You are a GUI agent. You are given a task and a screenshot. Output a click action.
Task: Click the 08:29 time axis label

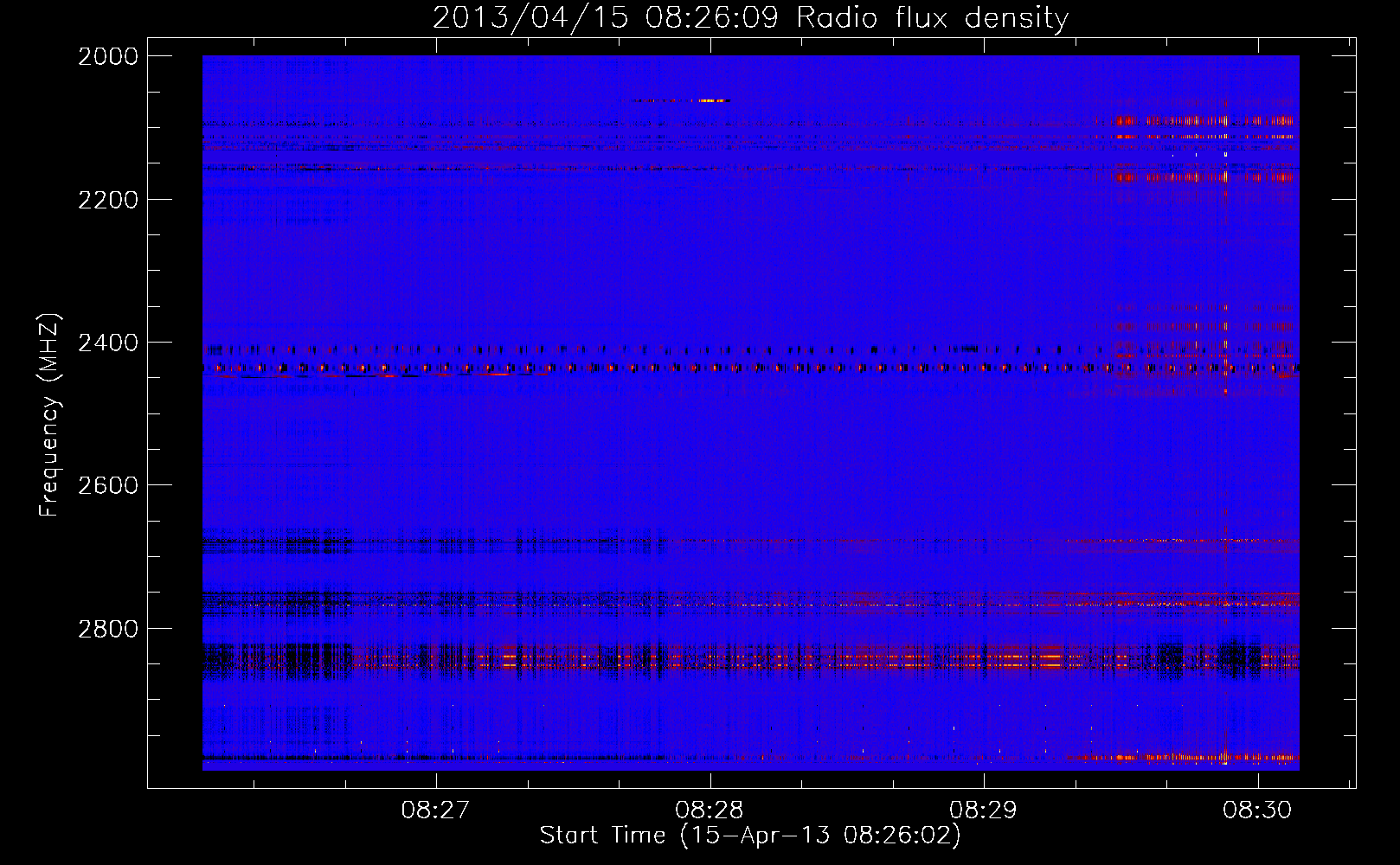984,810
